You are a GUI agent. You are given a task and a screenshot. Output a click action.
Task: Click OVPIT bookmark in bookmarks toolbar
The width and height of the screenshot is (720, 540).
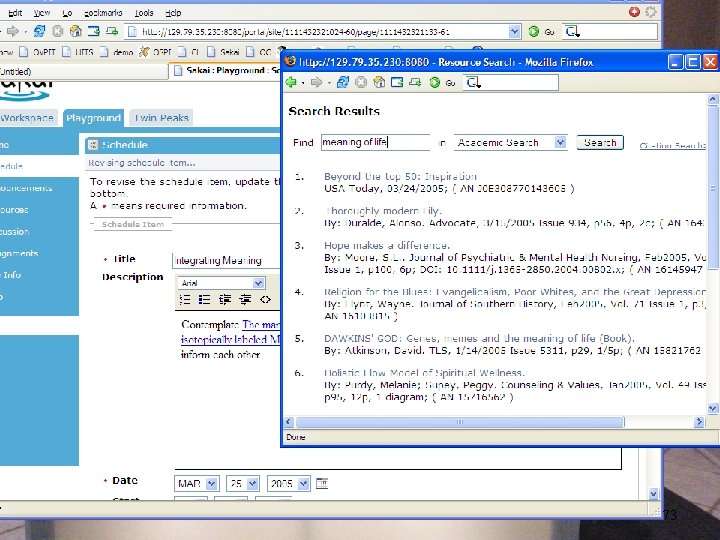tap(39, 51)
